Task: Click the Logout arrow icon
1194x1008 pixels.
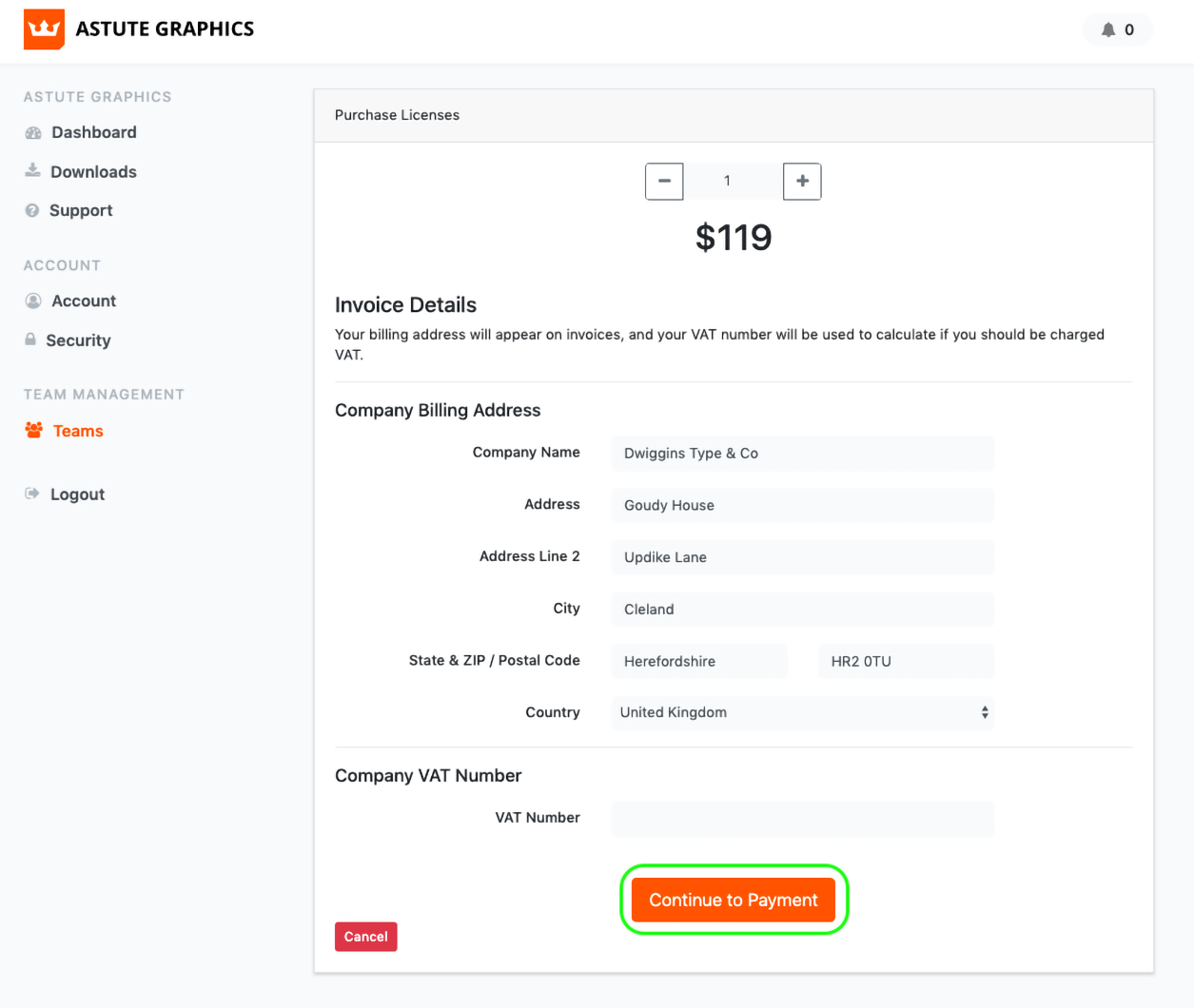Action: [32, 494]
